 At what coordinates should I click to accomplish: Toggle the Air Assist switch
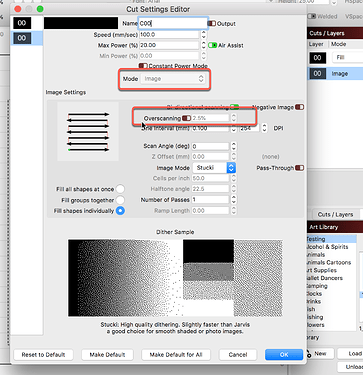pos(213,45)
